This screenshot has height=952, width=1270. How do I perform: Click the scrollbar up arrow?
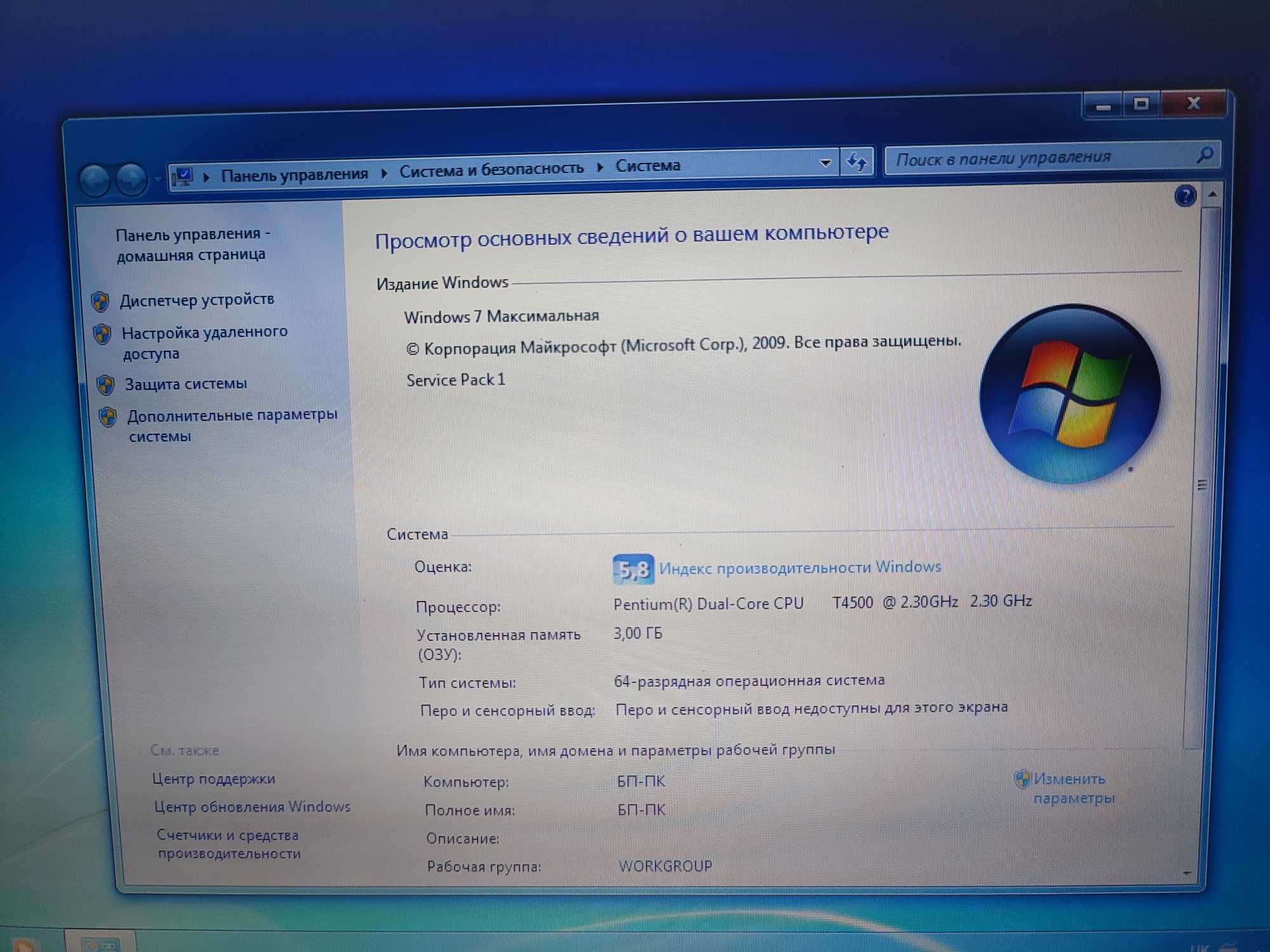[1212, 194]
